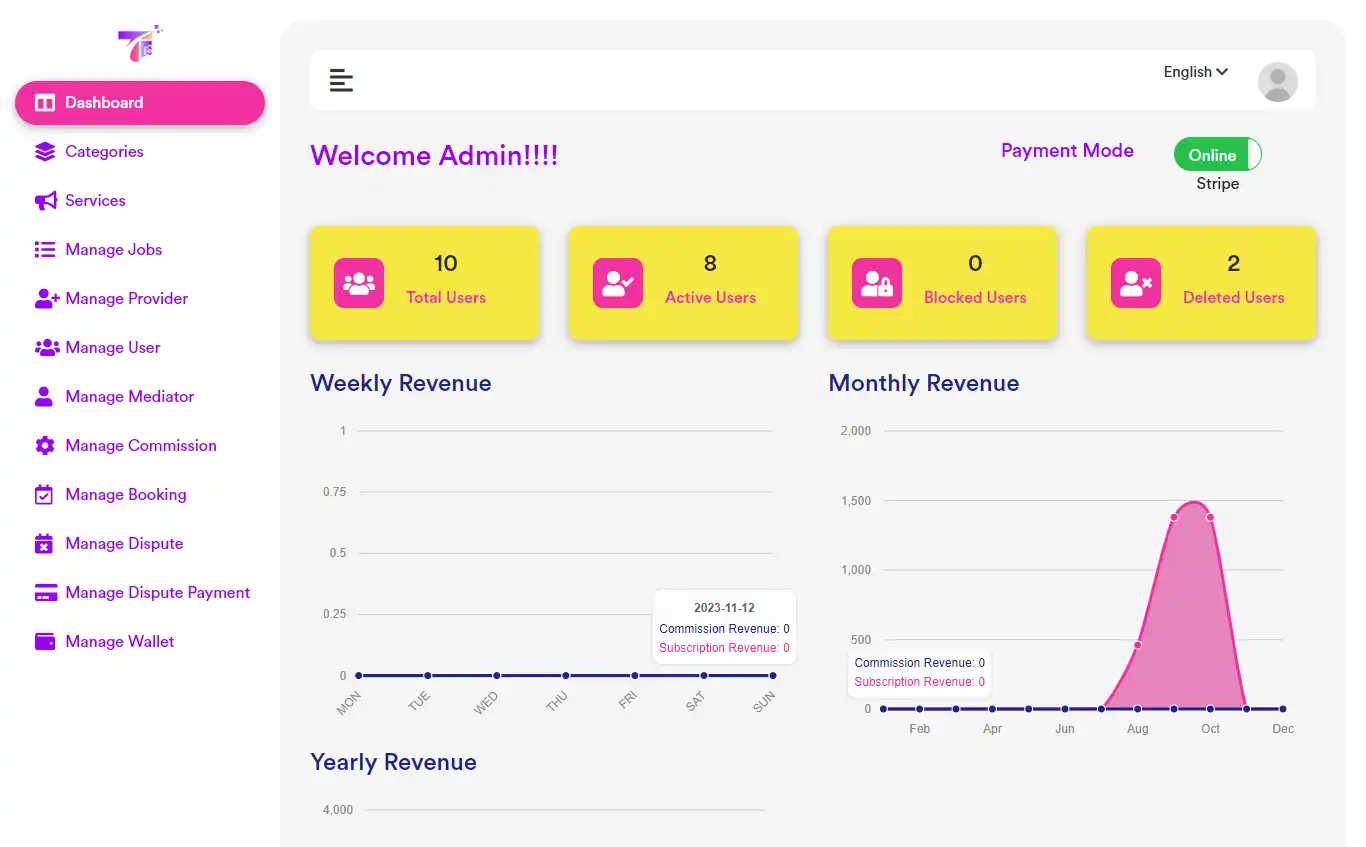Click the Manage Wallet icon
The height and width of the screenshot is (847, 1366).
tap(45, 641)
